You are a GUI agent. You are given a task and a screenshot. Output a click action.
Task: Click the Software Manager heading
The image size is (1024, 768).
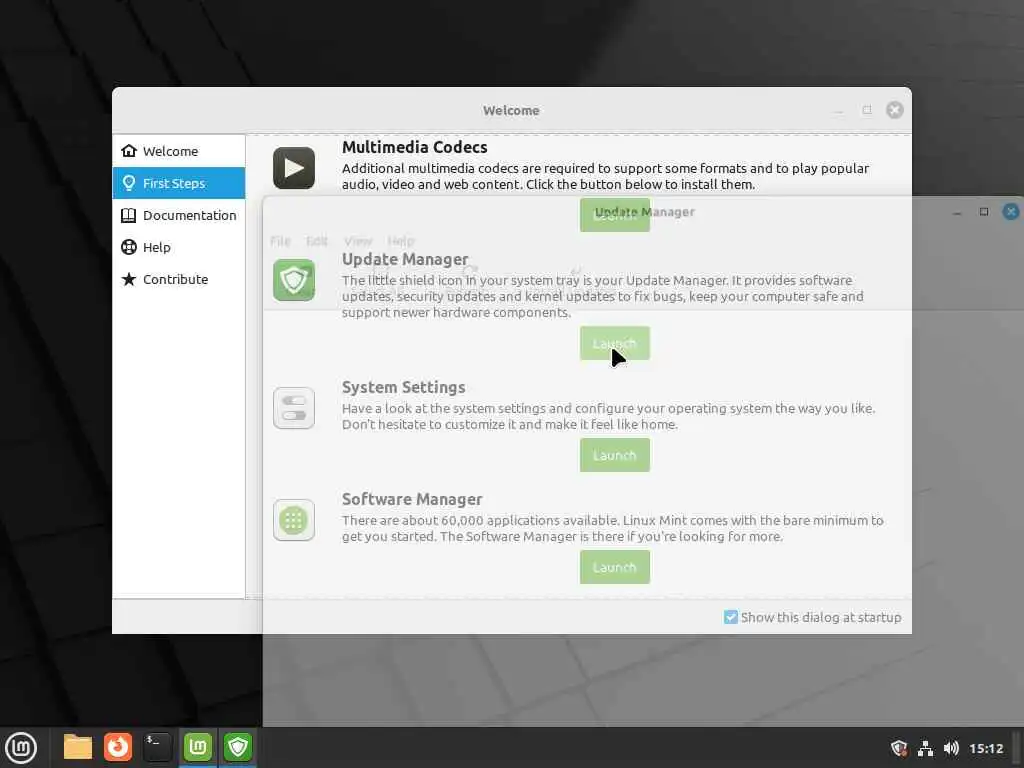[x=412, y=499]
